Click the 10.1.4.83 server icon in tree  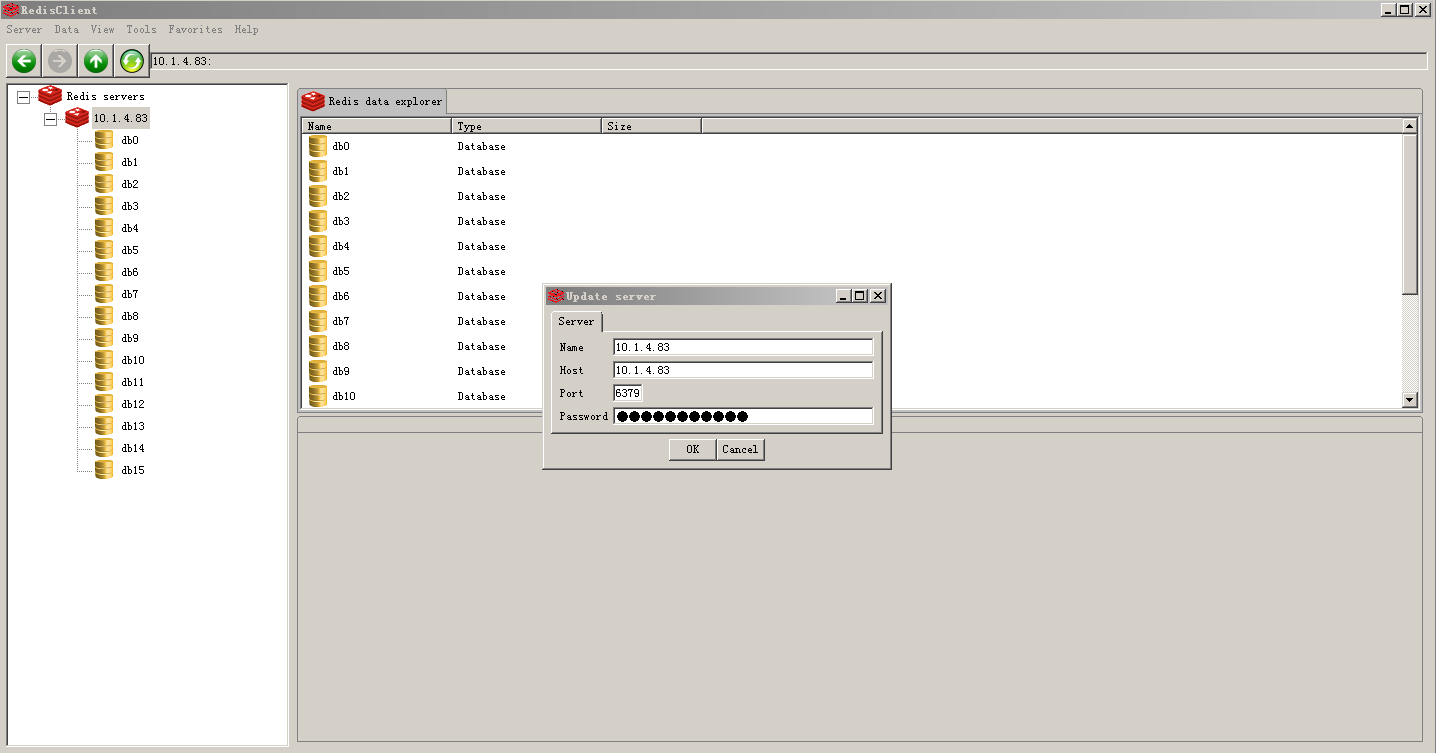coord(77,118)
